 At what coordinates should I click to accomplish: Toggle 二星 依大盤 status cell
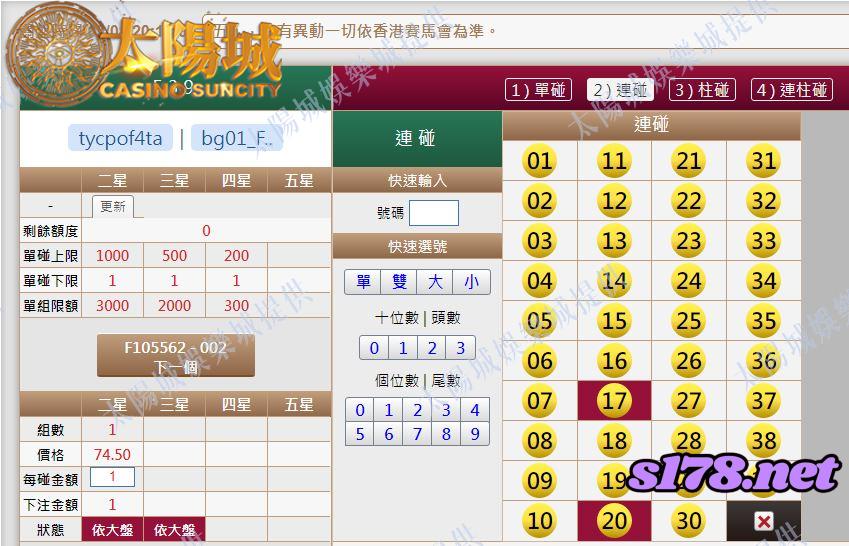click(x=112, y=529)
